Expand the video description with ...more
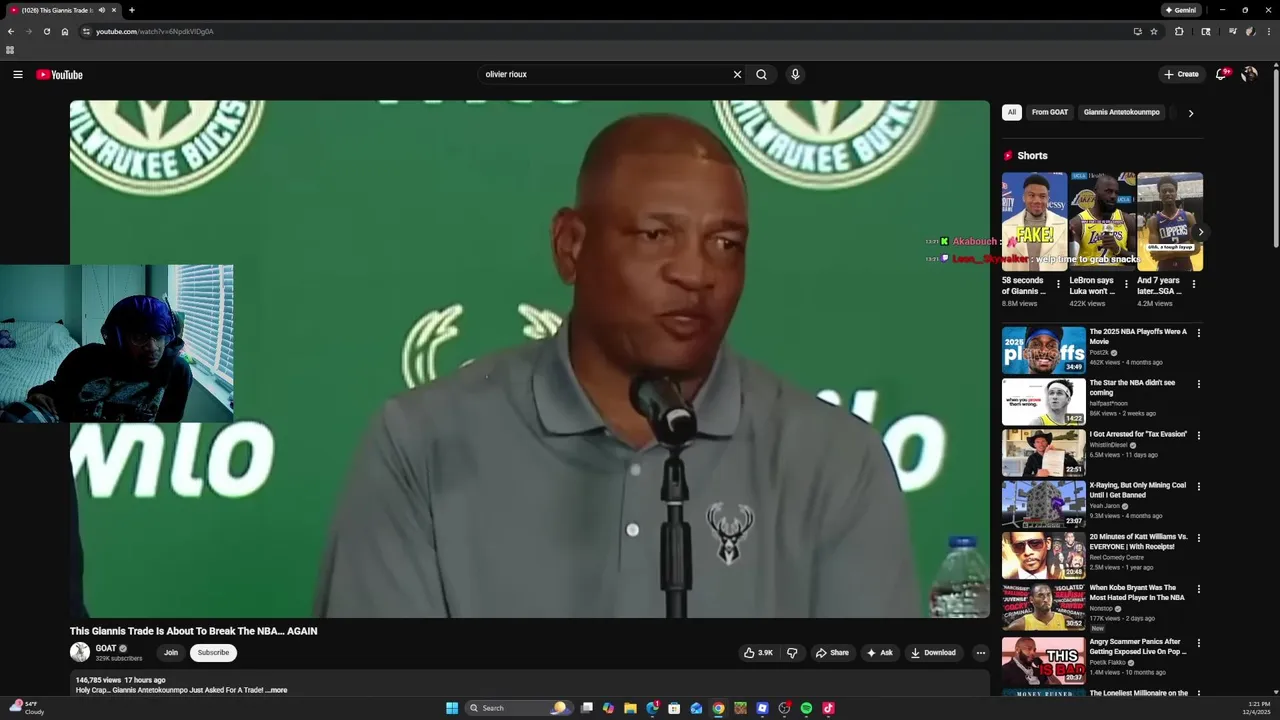The height and width of the screenshot is (720, 1280). tap(277, 690)
